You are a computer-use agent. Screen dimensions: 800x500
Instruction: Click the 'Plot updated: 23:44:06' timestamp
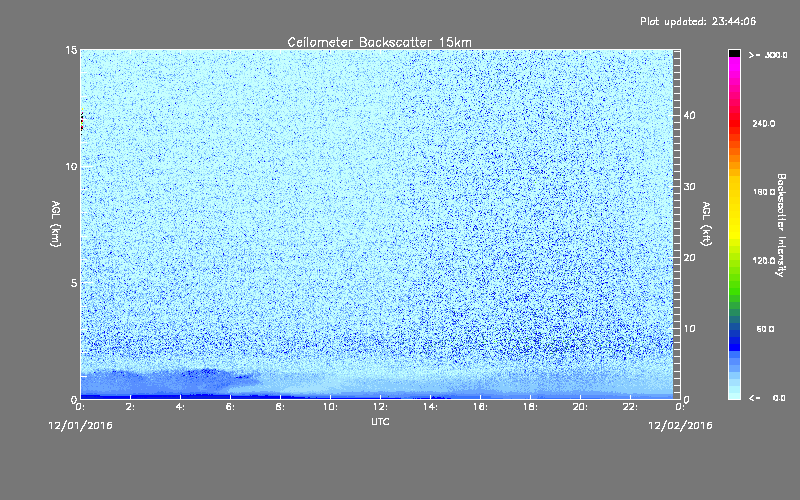pos(698,21)
